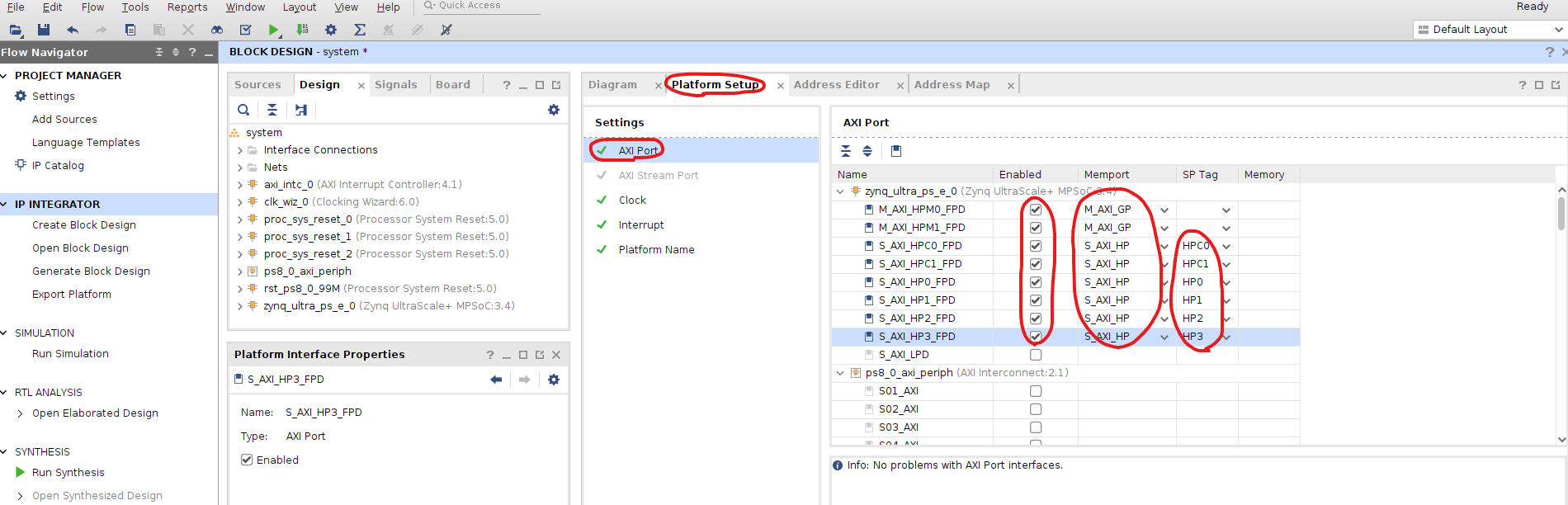
Task: Switch to the Address Editor tab
Action: (836, 85)
